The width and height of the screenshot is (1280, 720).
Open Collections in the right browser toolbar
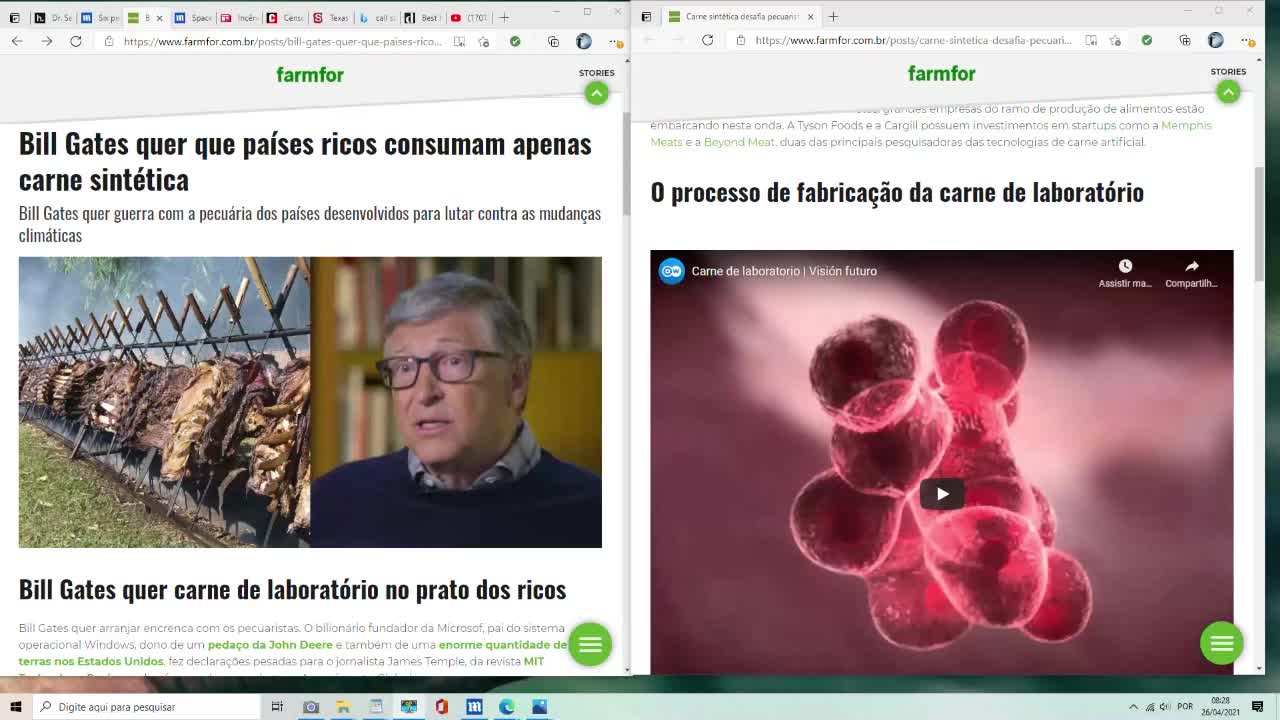coord(1185,40)
